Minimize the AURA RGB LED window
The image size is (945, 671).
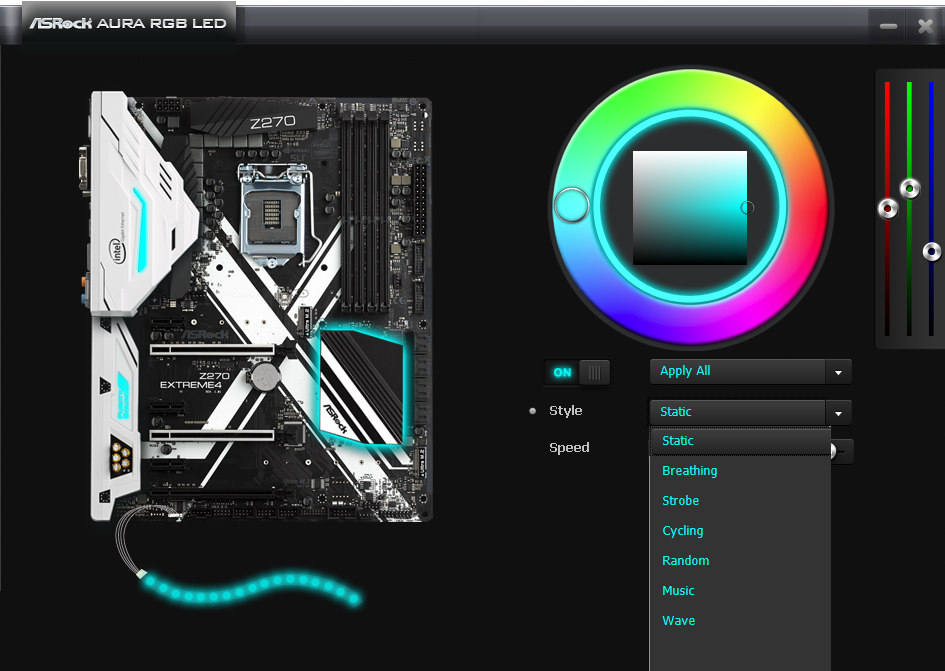click(x=888, y=26)
